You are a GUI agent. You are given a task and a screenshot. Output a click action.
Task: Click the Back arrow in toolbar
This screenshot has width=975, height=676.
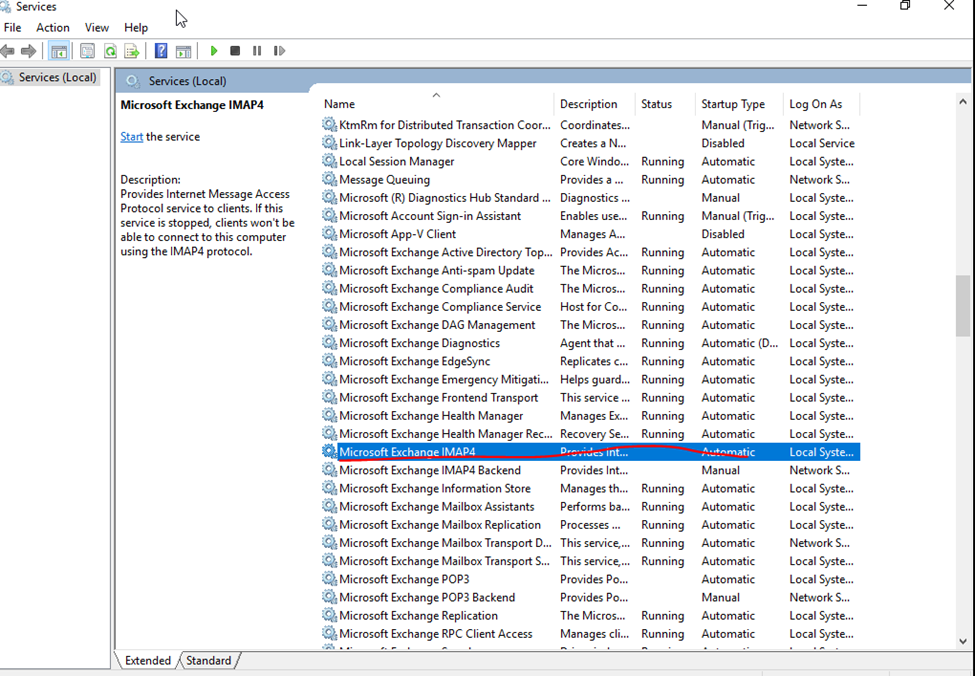point(8,51)
